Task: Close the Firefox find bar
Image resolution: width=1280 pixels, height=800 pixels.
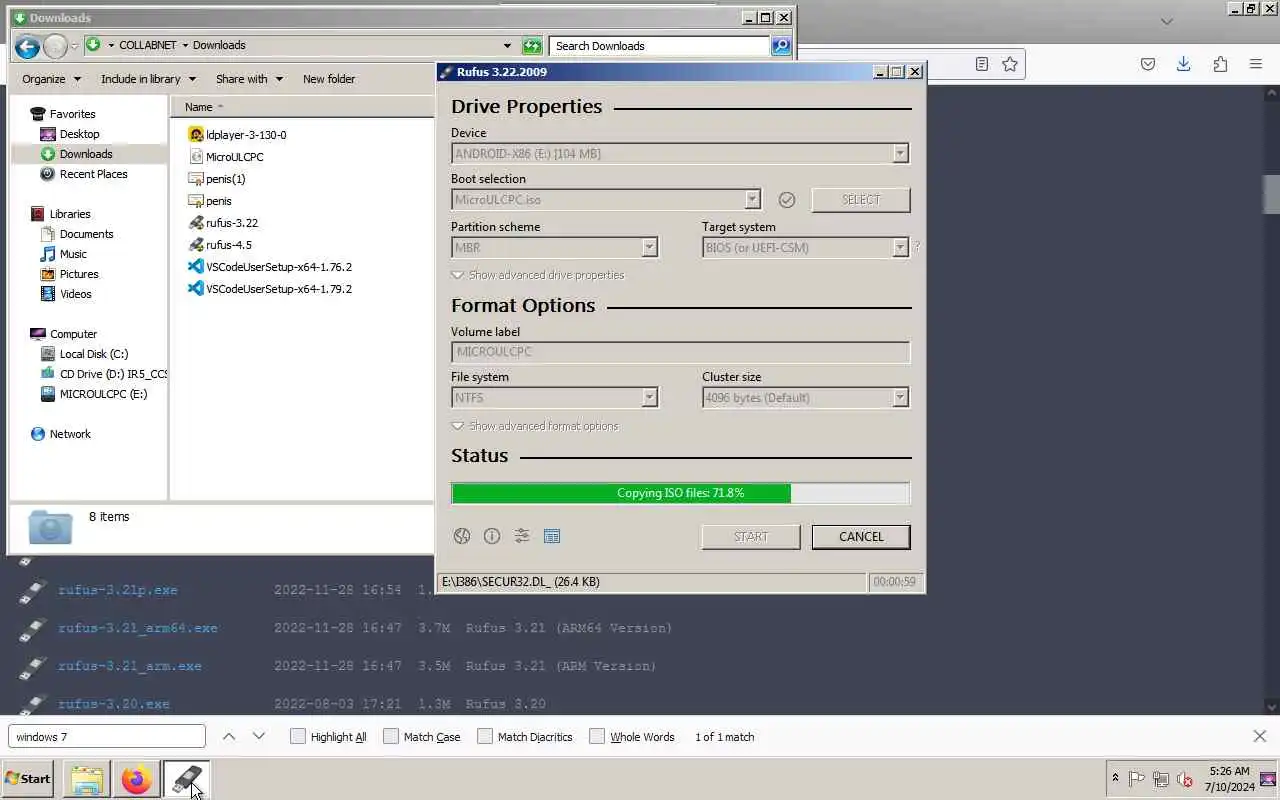Action: click(x=1260, y=736)
